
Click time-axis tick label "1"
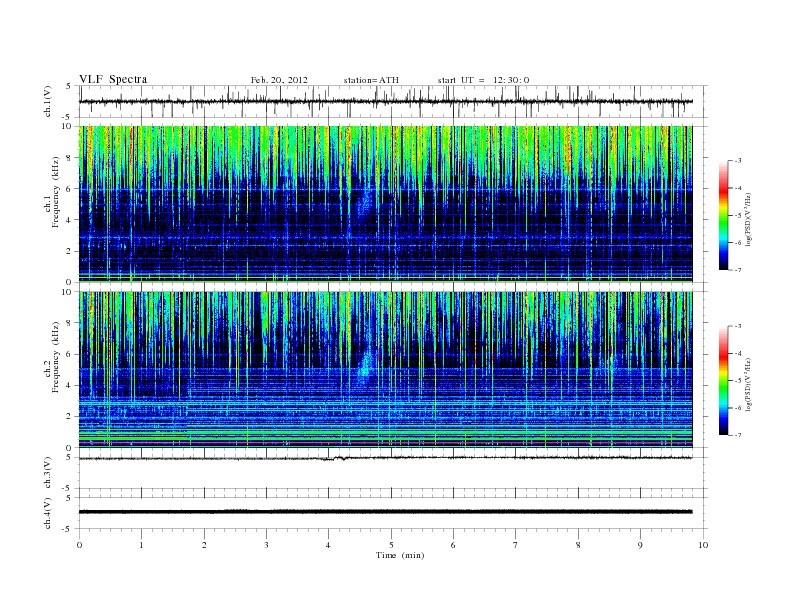tap(142, 545)
